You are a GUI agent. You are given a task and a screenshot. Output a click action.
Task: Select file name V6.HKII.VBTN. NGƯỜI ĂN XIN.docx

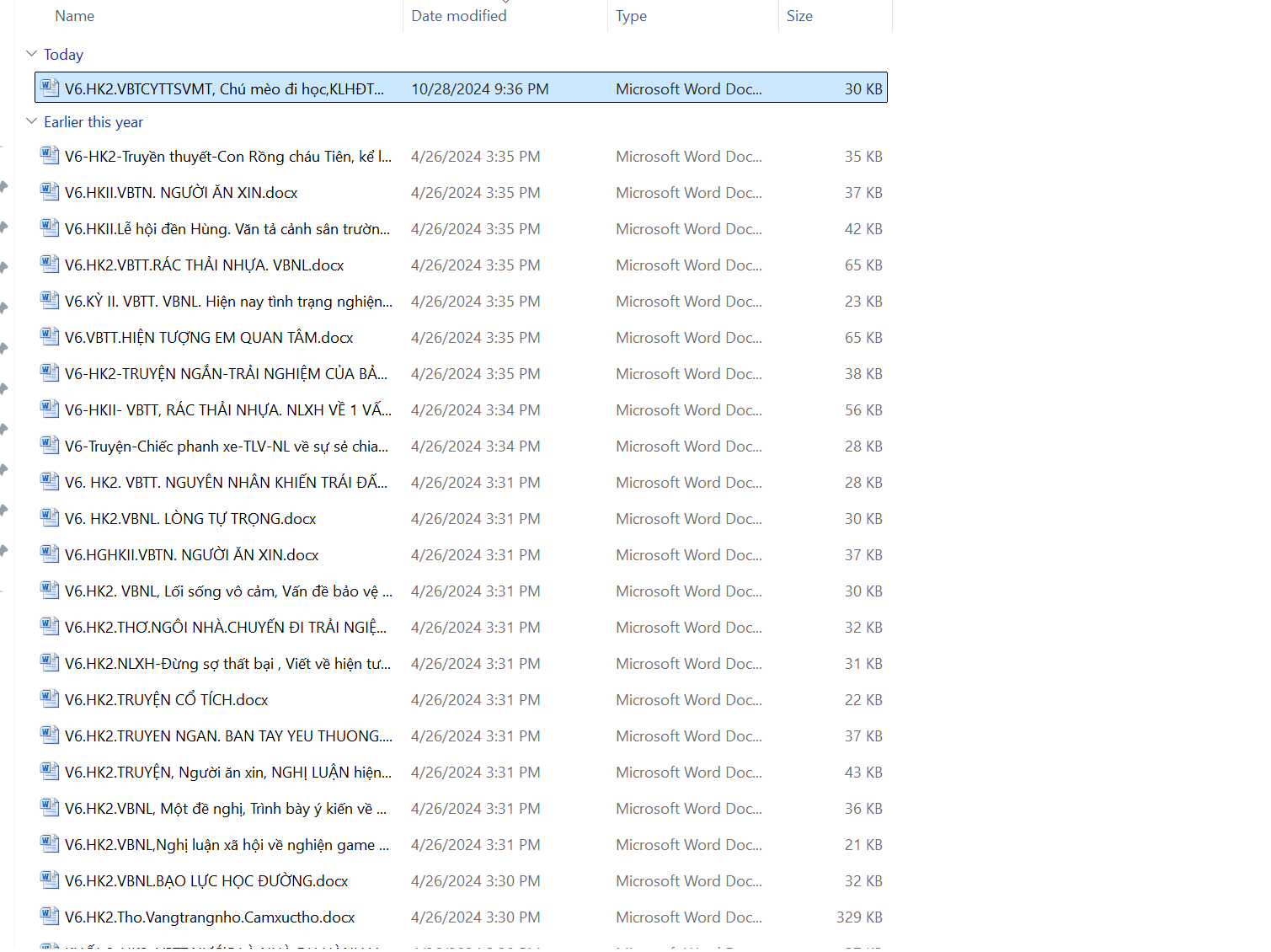click(x=181, y=193)
